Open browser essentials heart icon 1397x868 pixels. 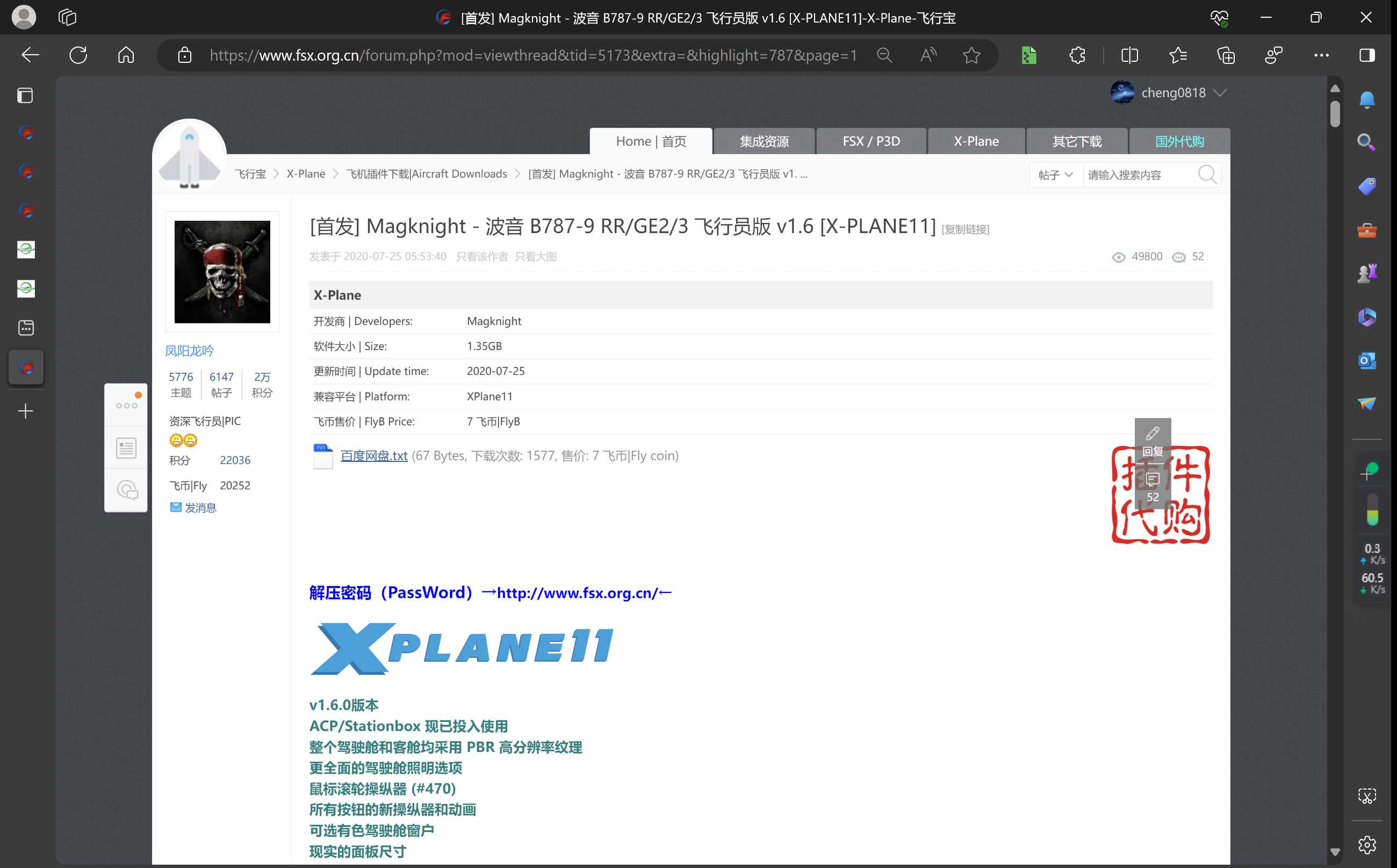click(1219, 17)
